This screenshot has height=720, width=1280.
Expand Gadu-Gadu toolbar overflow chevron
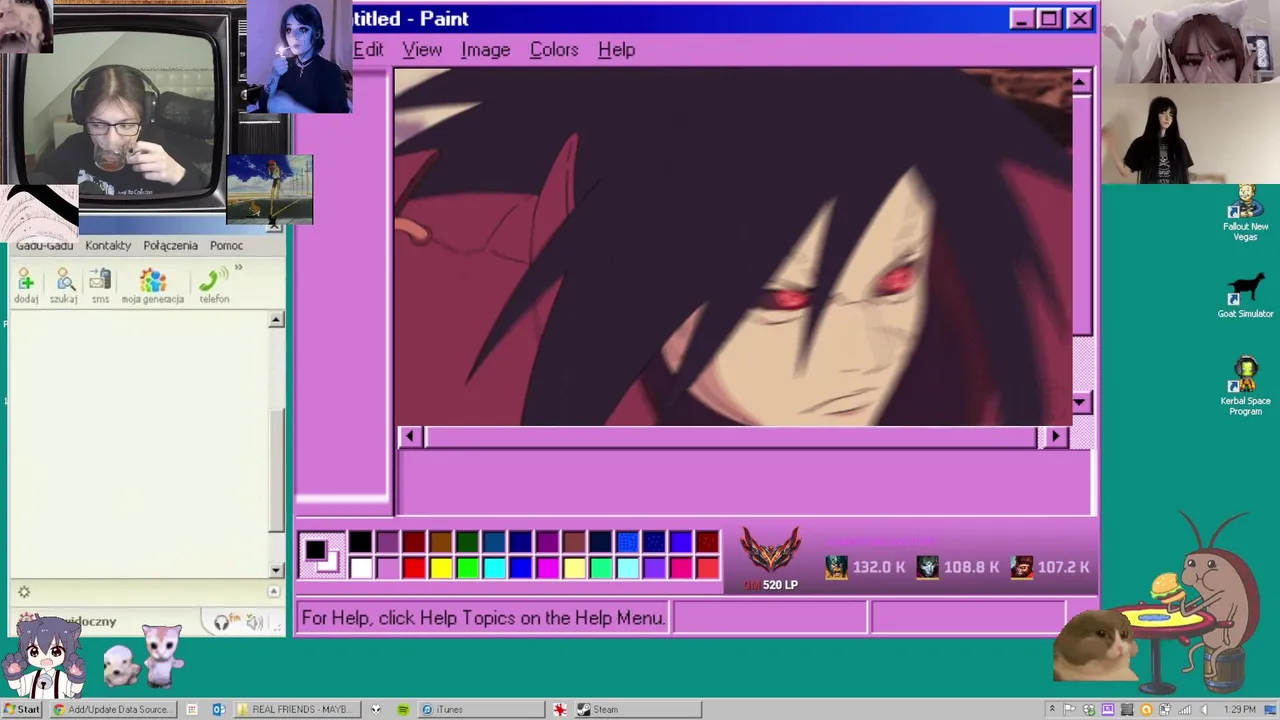pos(238,268)
